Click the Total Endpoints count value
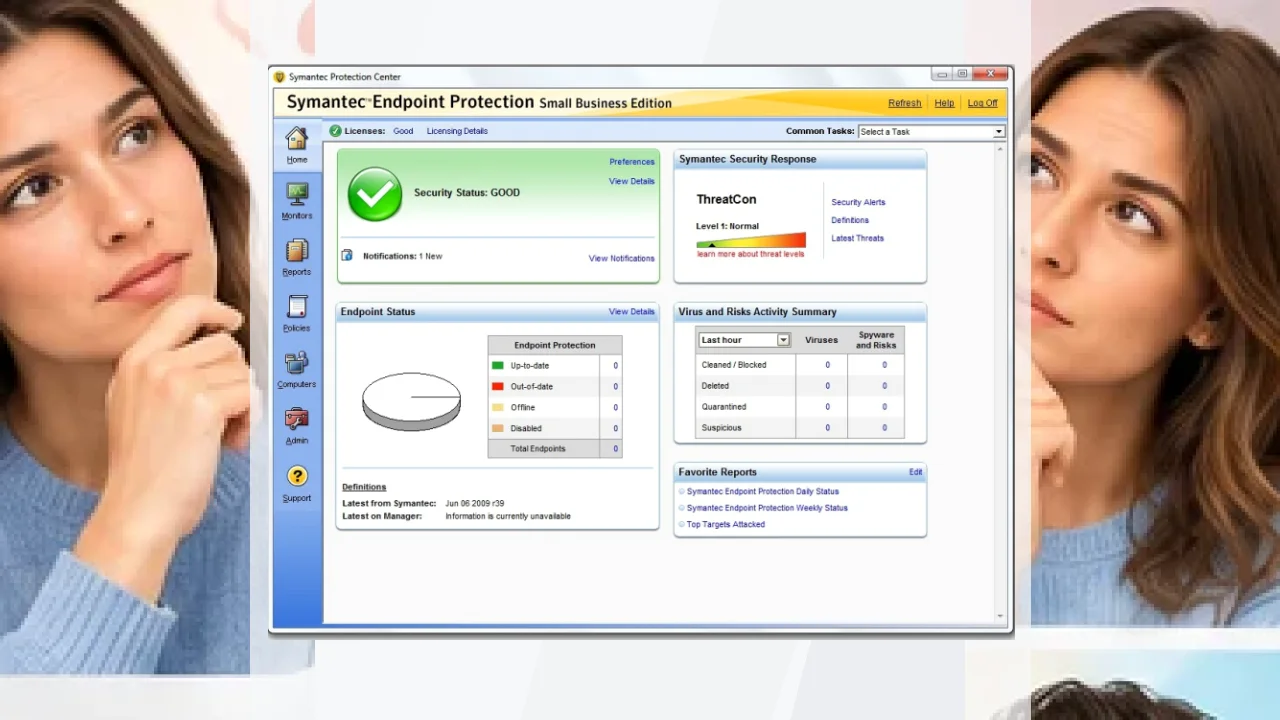This screenshot has height=720, width=1280. (615, 449)
